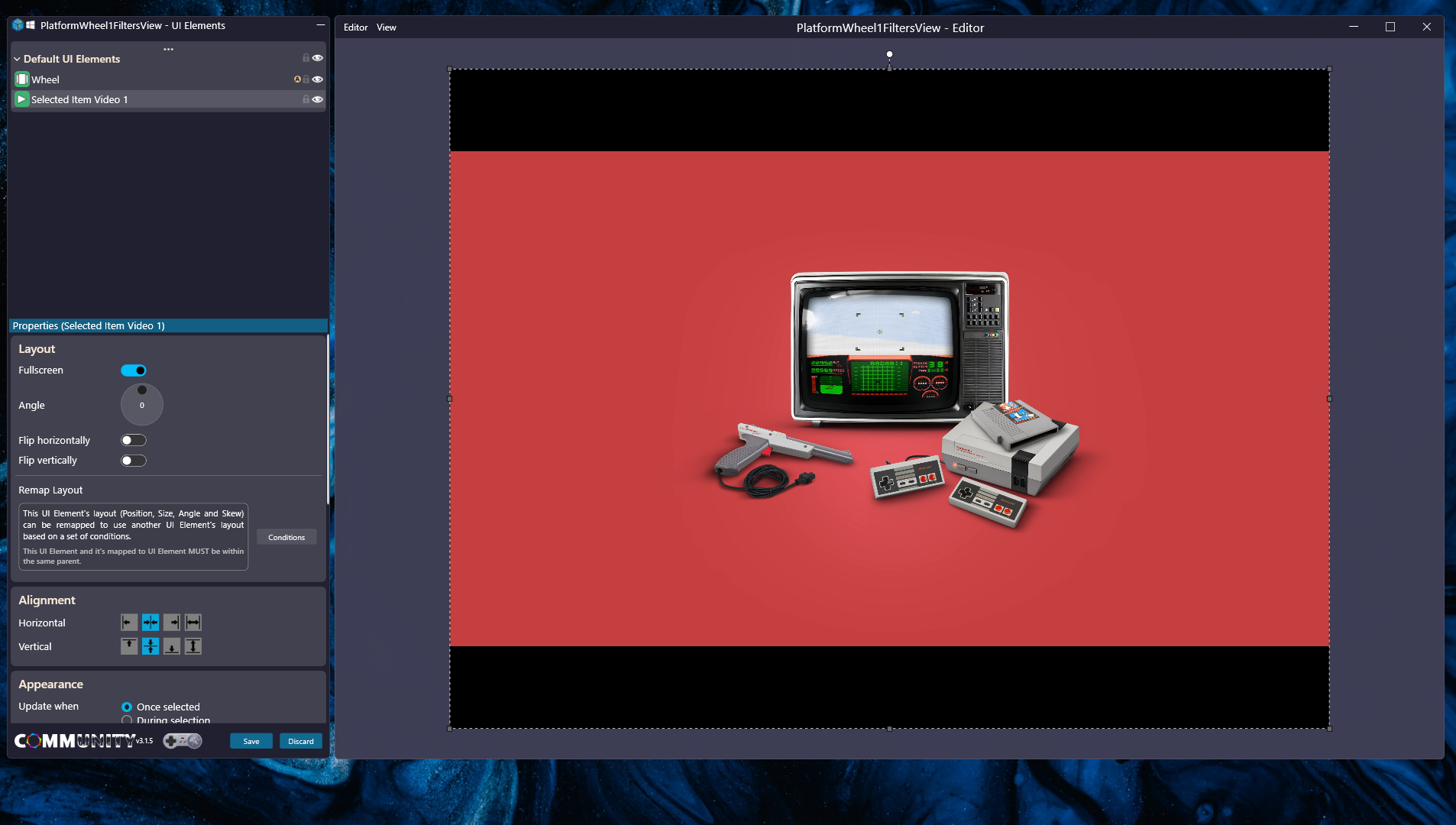Image resolution: width=1456 pixels, height=825 pixels.
Task: Click the Properties (Selected Item Video 1) header
Action: (x=168, y=325)
